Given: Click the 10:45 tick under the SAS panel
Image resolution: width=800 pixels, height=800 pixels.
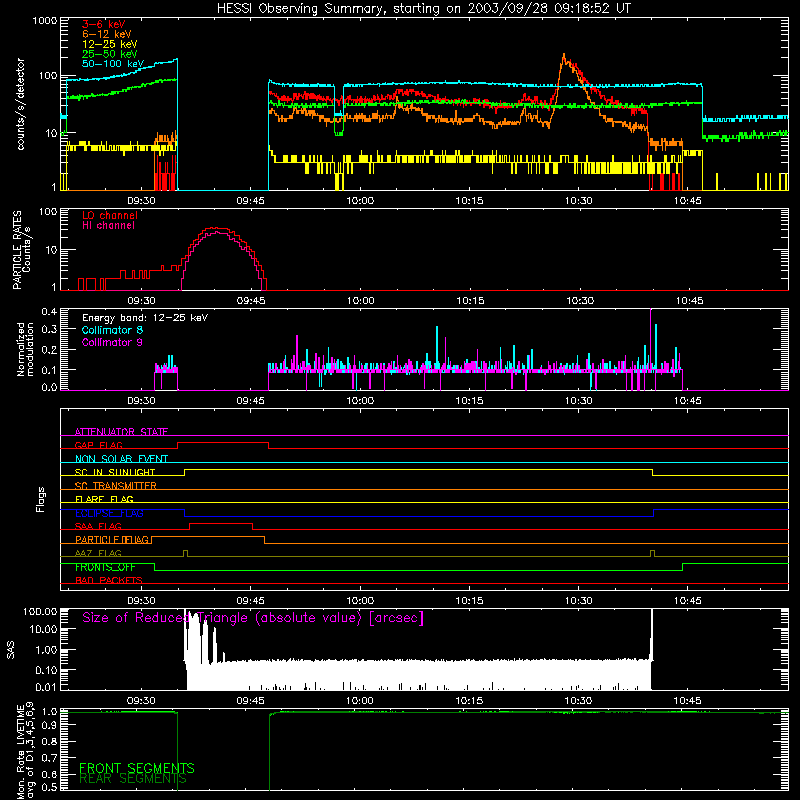Looking at the screenshot, I should (x=687, y=701).
